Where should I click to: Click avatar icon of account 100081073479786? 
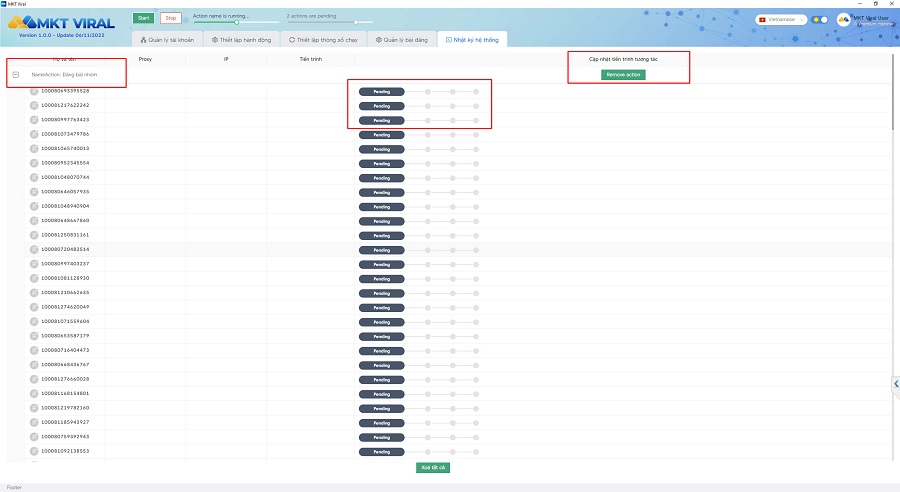[x=34, y=134]
